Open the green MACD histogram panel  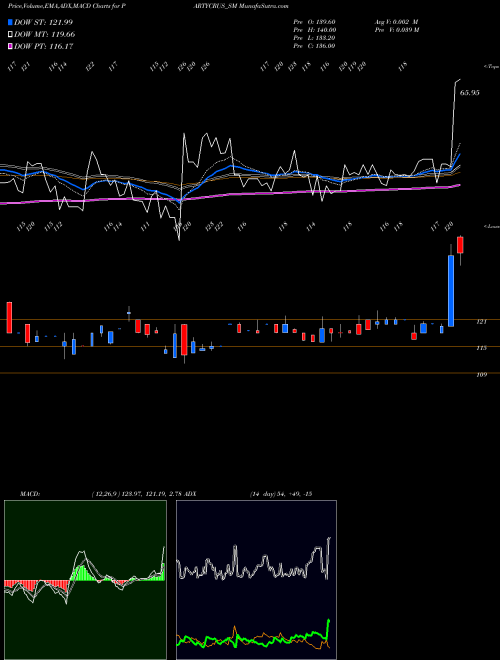click(x=85, y=580)
